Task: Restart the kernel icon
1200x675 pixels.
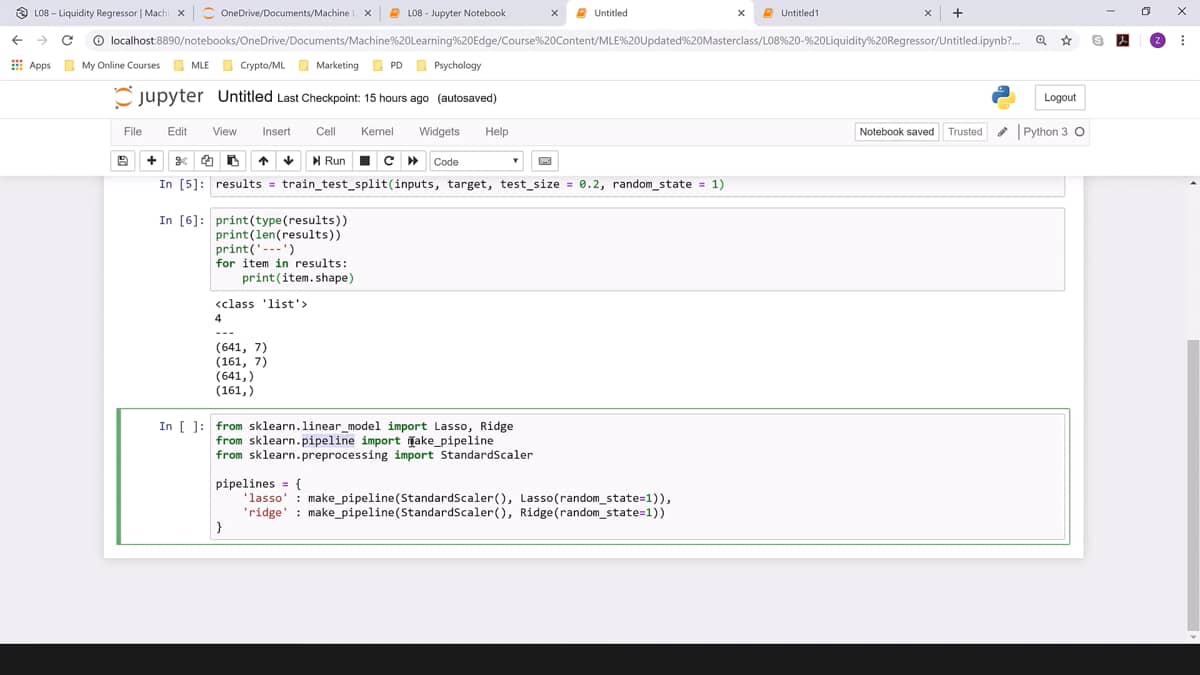Action: pyautogui.click(x=388, y=161)
